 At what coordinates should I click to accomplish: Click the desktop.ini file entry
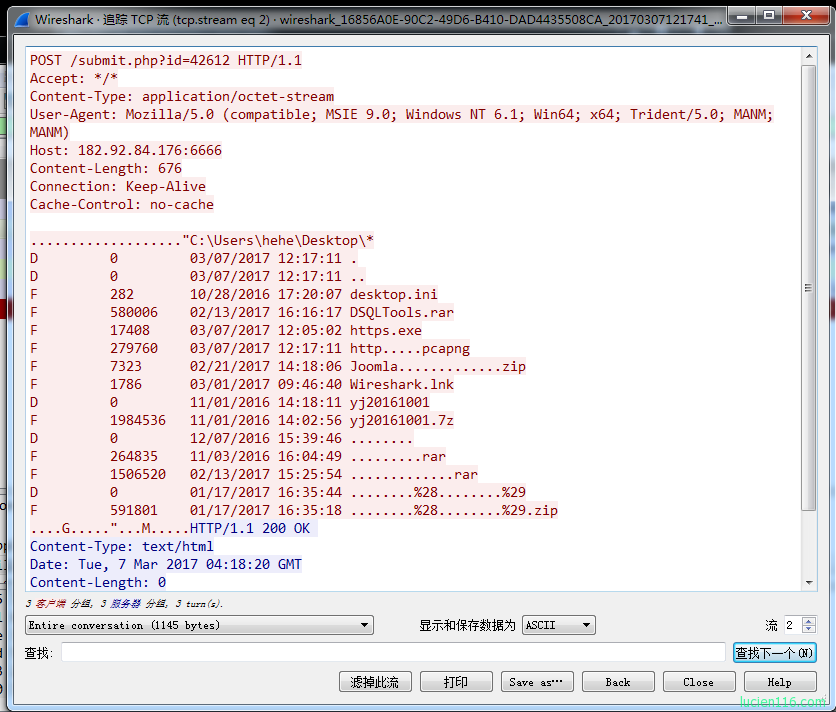point(393,294)
